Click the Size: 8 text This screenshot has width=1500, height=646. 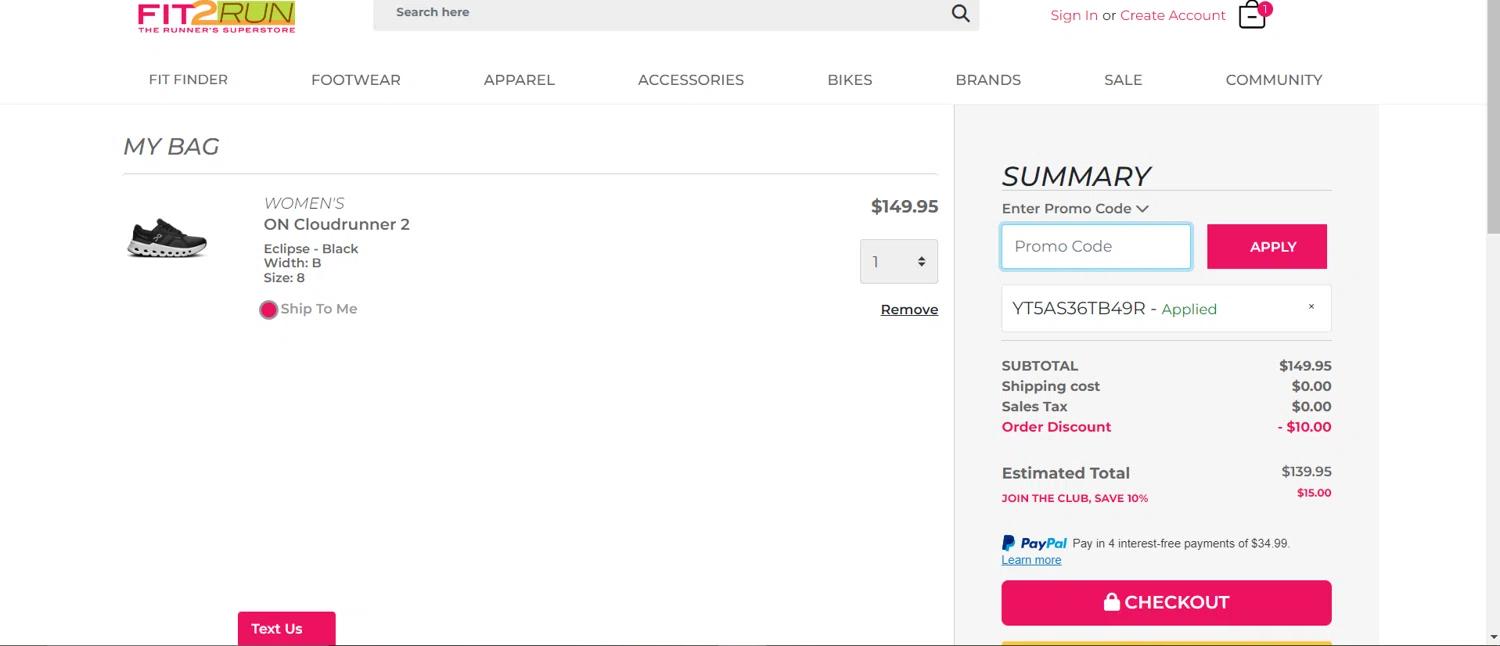pos(284,278)
